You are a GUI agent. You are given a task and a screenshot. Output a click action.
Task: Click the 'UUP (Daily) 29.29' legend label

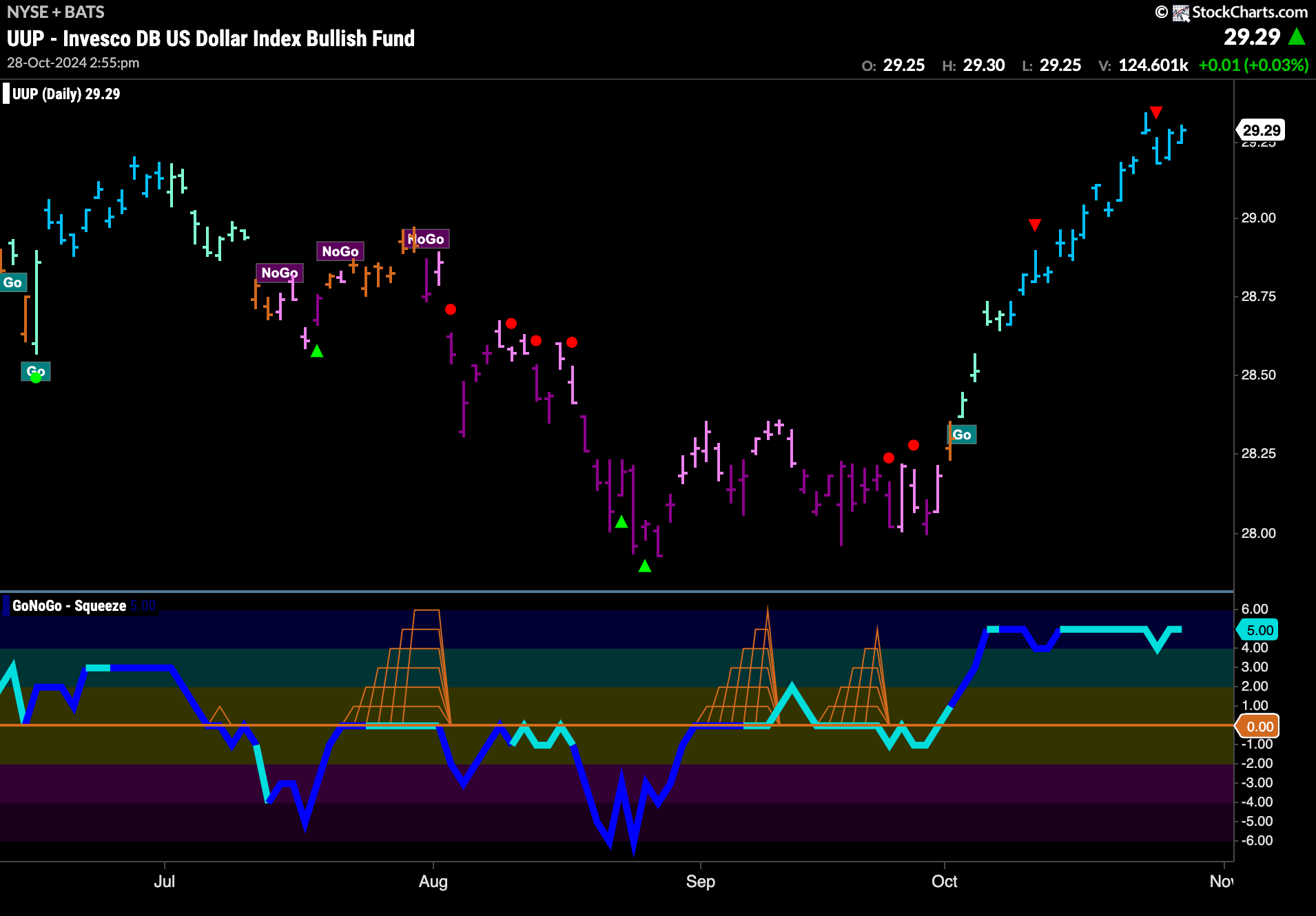tap(65, 94)
